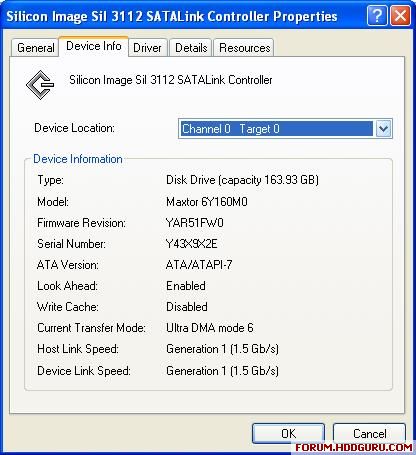The image size is (416, 455).
Task: Click the dialog title bar text
Action: pos(172,16)
